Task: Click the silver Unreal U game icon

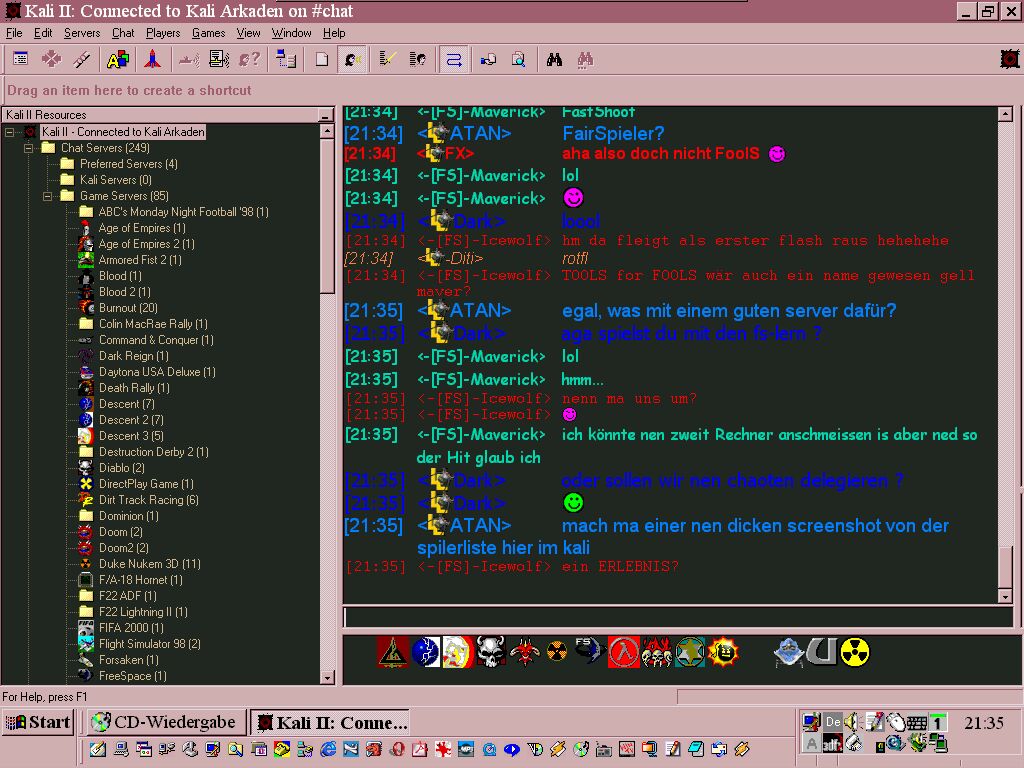Action: 822,652
